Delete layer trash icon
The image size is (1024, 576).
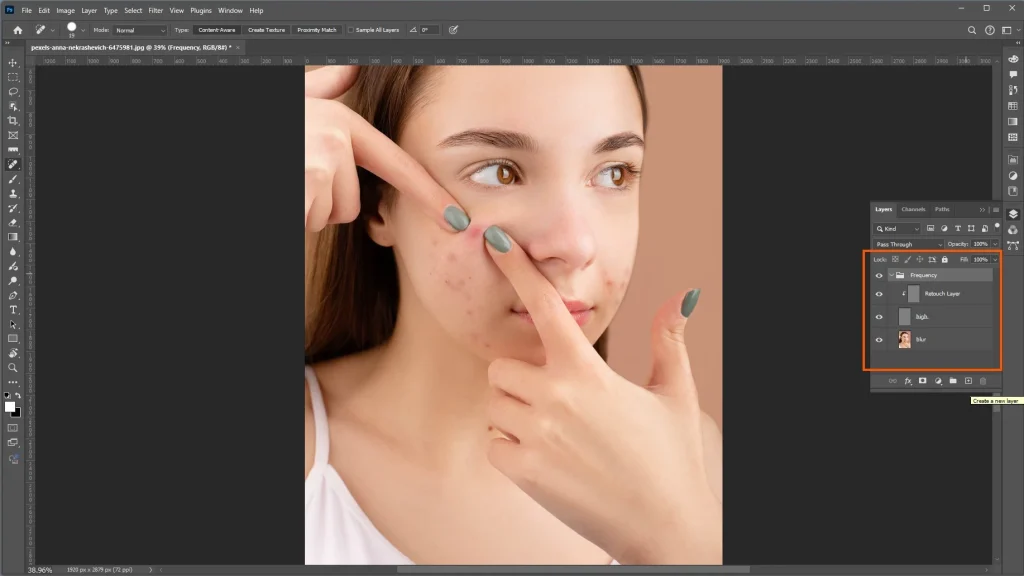click(x=983, y=381)
